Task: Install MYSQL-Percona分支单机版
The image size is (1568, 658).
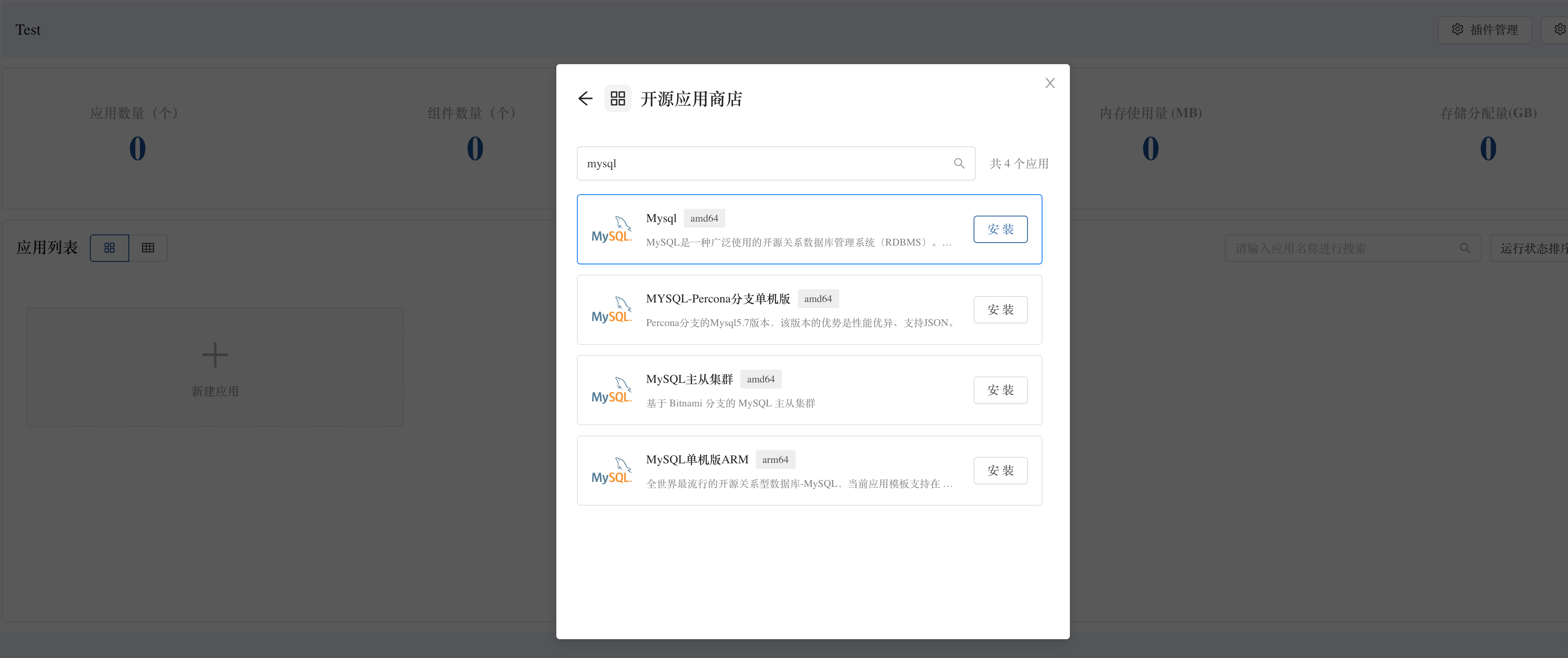Action: point(1000,310)
